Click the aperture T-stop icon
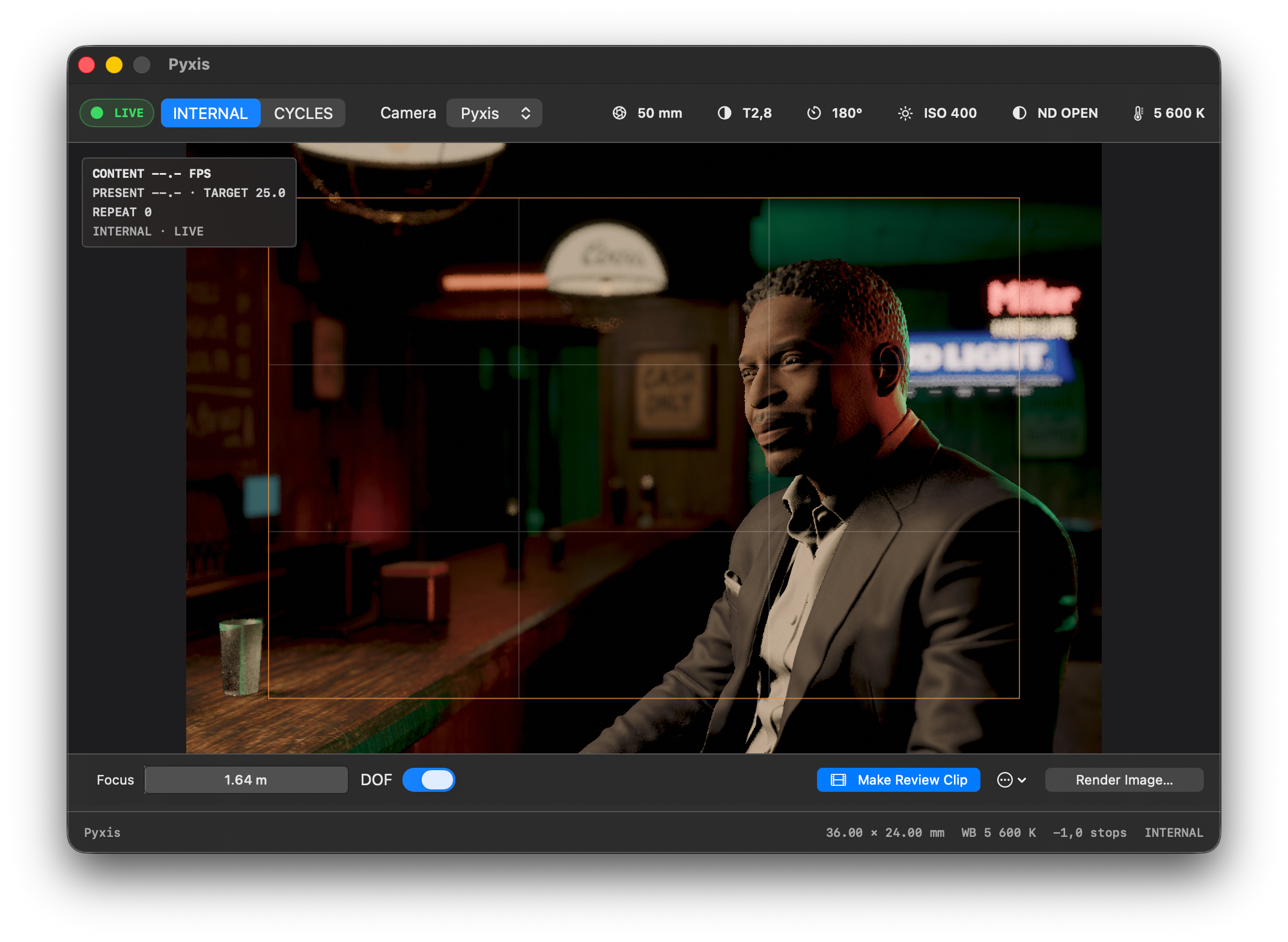The height and width of the screenshot is (942, 1288). (724, 113)
